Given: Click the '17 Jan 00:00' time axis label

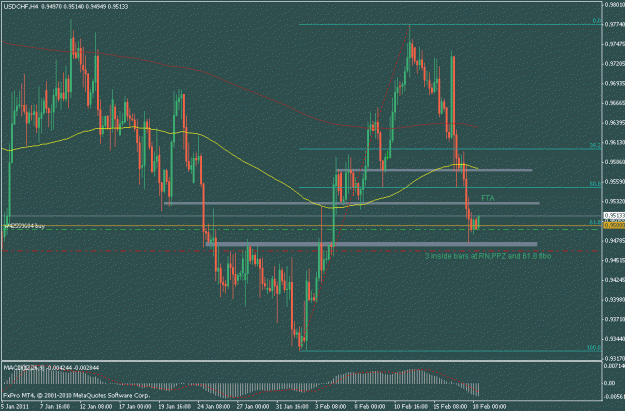Looking at the screenshot, I should pos(135,407).
